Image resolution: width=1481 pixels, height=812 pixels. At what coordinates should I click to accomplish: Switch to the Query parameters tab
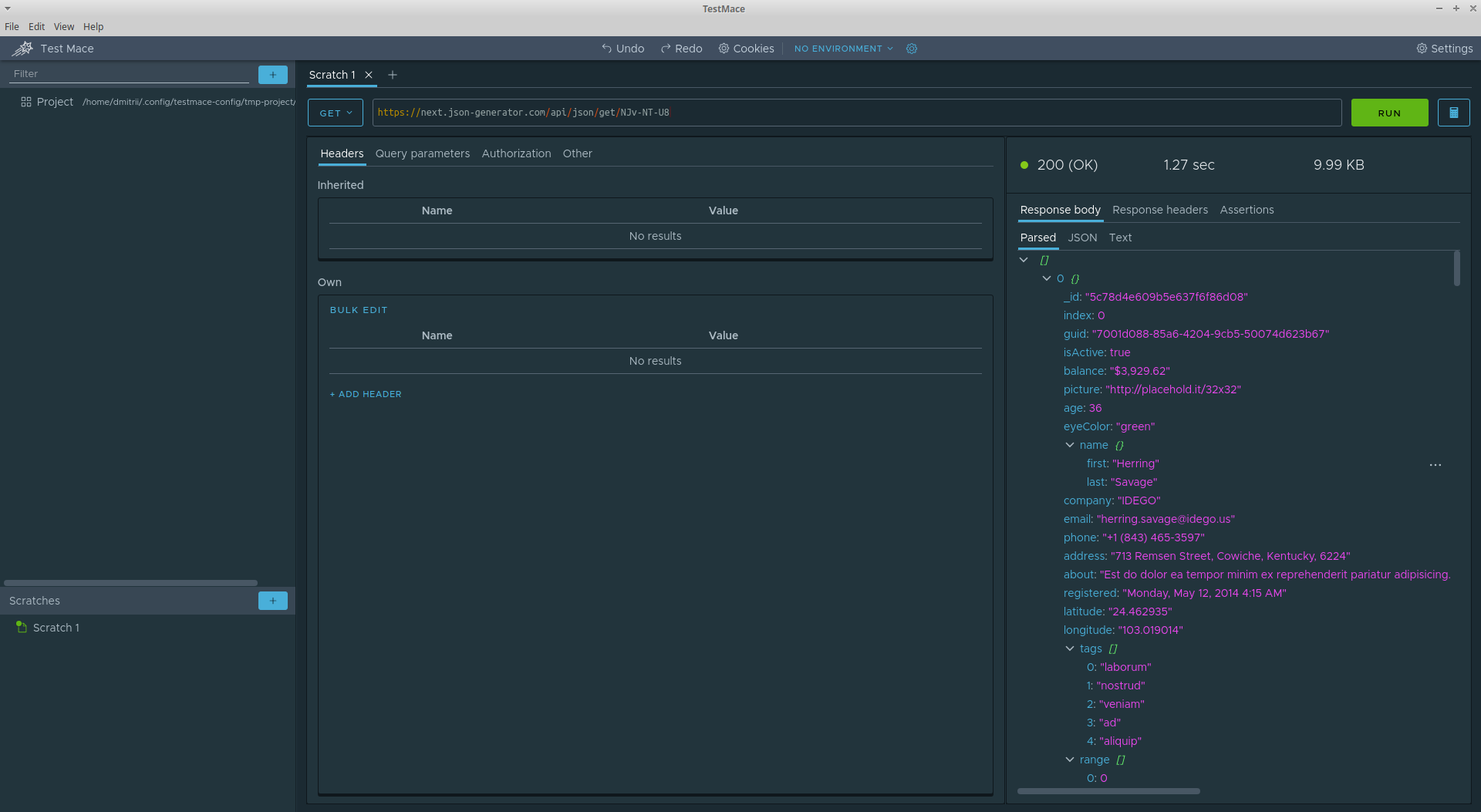(423, 153)
